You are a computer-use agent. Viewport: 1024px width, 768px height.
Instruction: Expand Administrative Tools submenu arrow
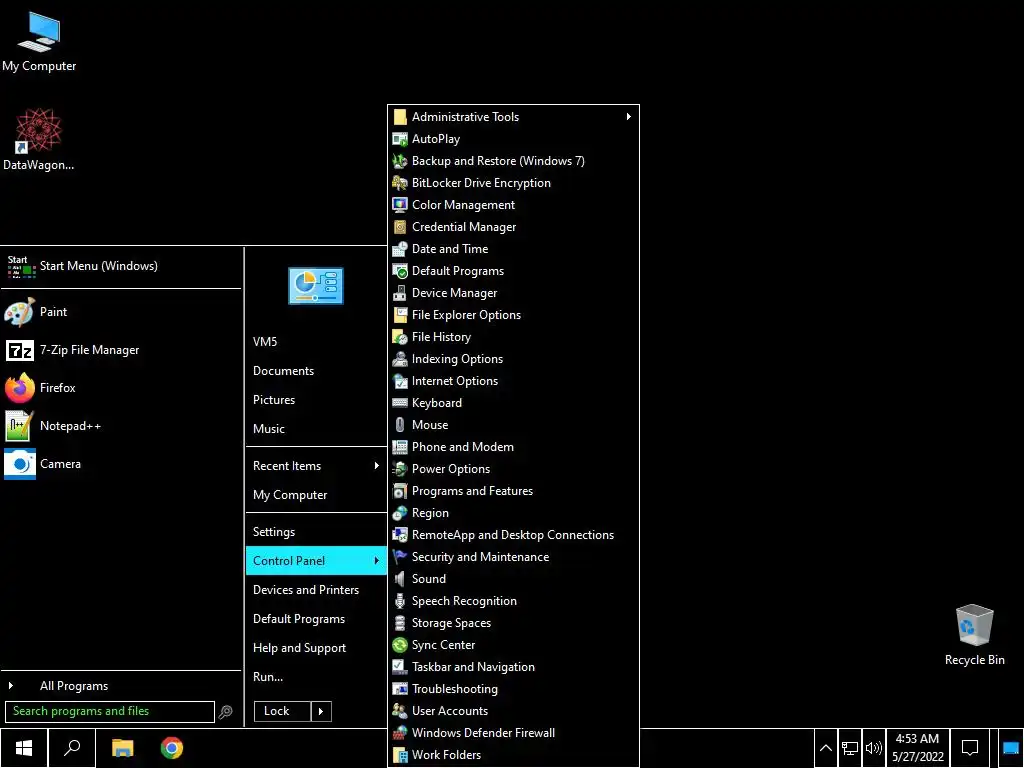(628, 117)
